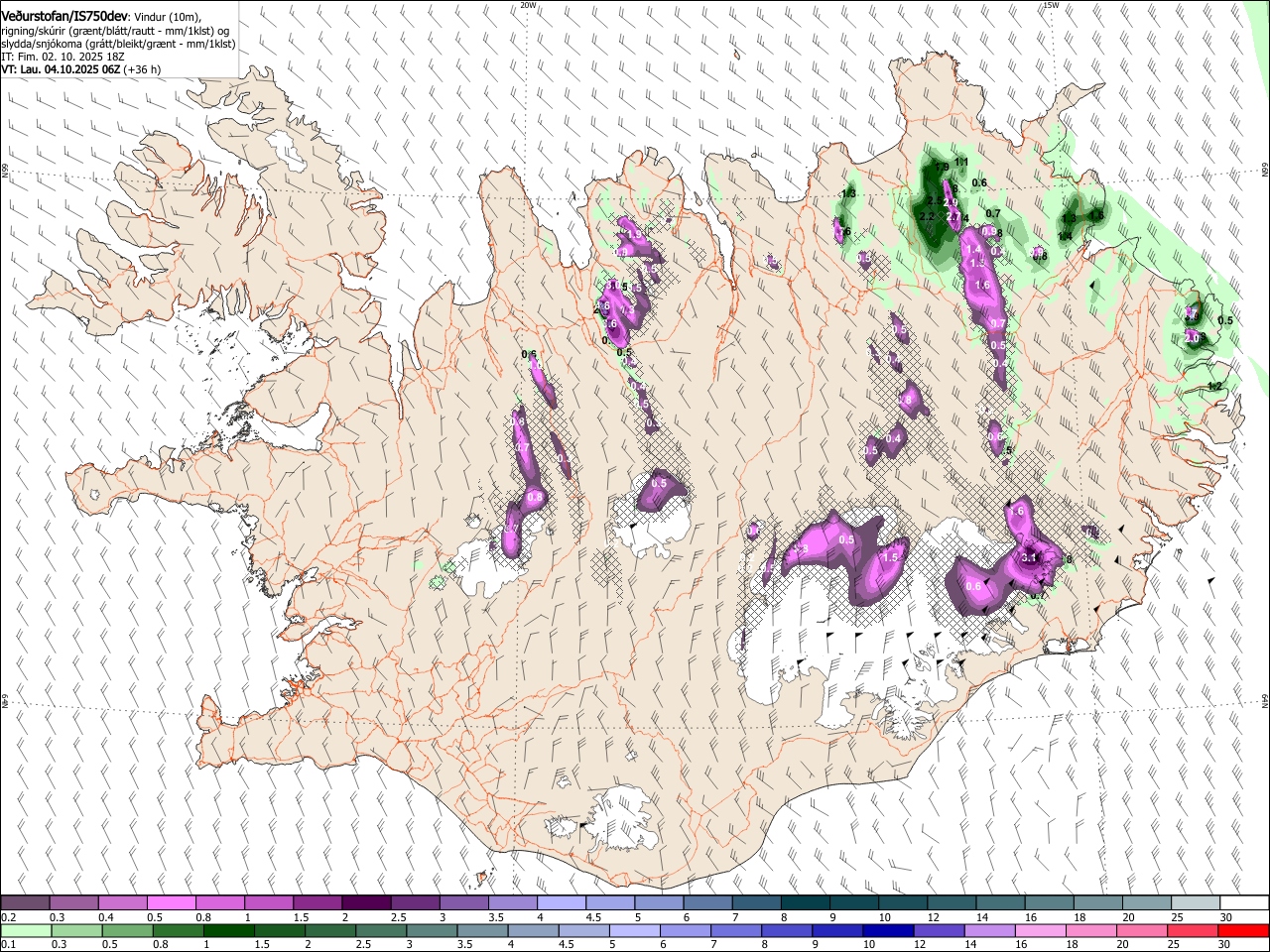This screenshot has height=952, width=1270.
Task: Click the '1.1' precipitation value in north
Action: click(x=960, y=163)
